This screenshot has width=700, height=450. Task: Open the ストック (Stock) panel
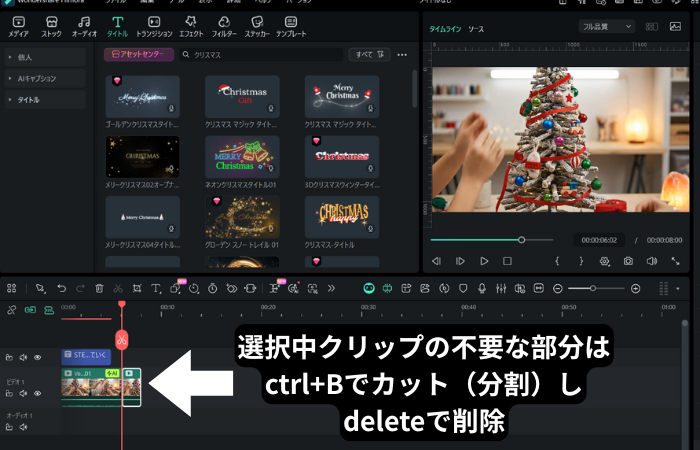point(51,26)
